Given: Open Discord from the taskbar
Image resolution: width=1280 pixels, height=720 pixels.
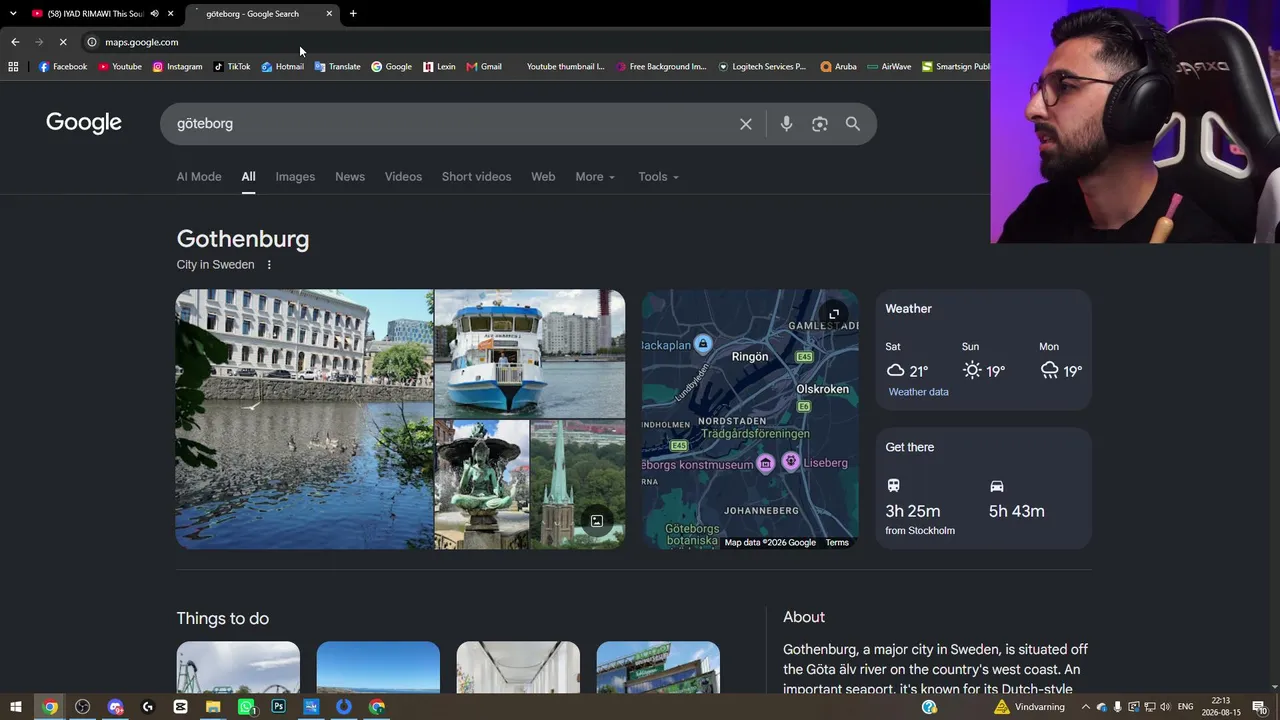Looking at the screenshot, I should coord(116,707).
